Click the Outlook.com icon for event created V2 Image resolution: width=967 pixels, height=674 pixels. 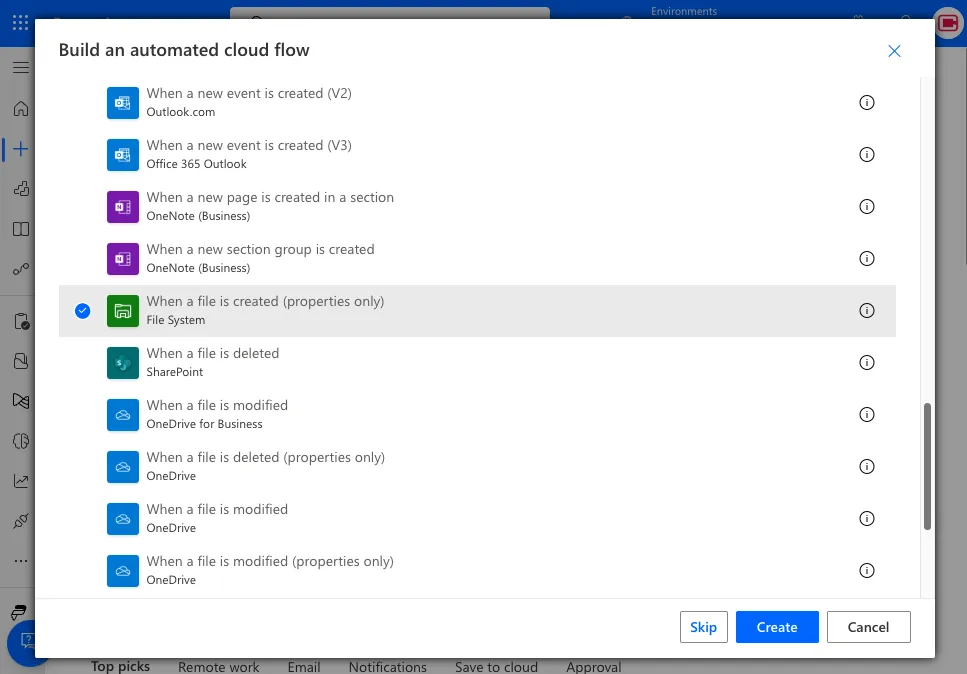click(122, 103)
